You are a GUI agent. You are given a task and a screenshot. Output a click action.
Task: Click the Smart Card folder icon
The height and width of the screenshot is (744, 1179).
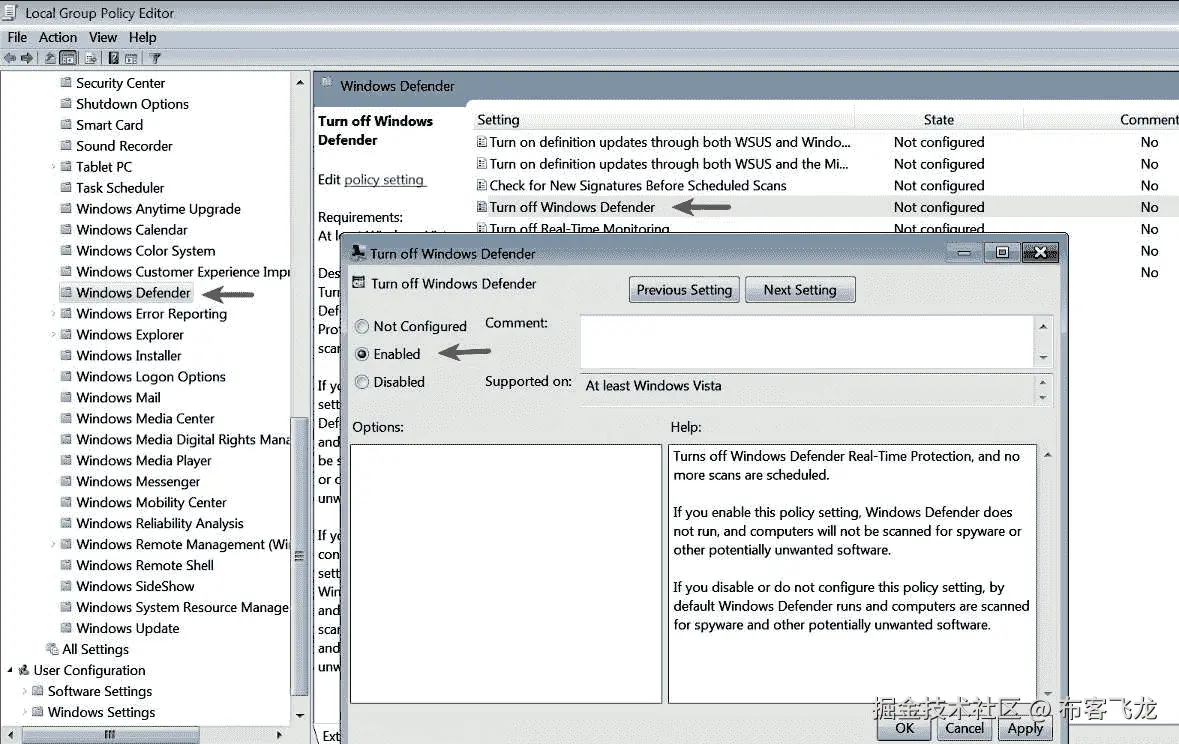click(66, 125)
